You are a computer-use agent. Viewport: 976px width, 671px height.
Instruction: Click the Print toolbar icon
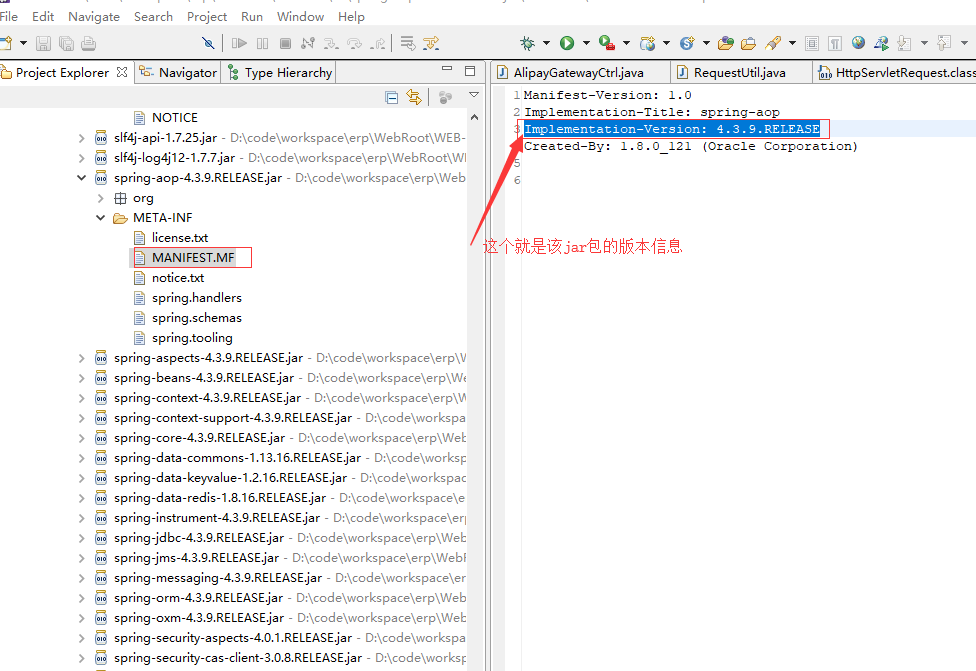pos(87,43)
